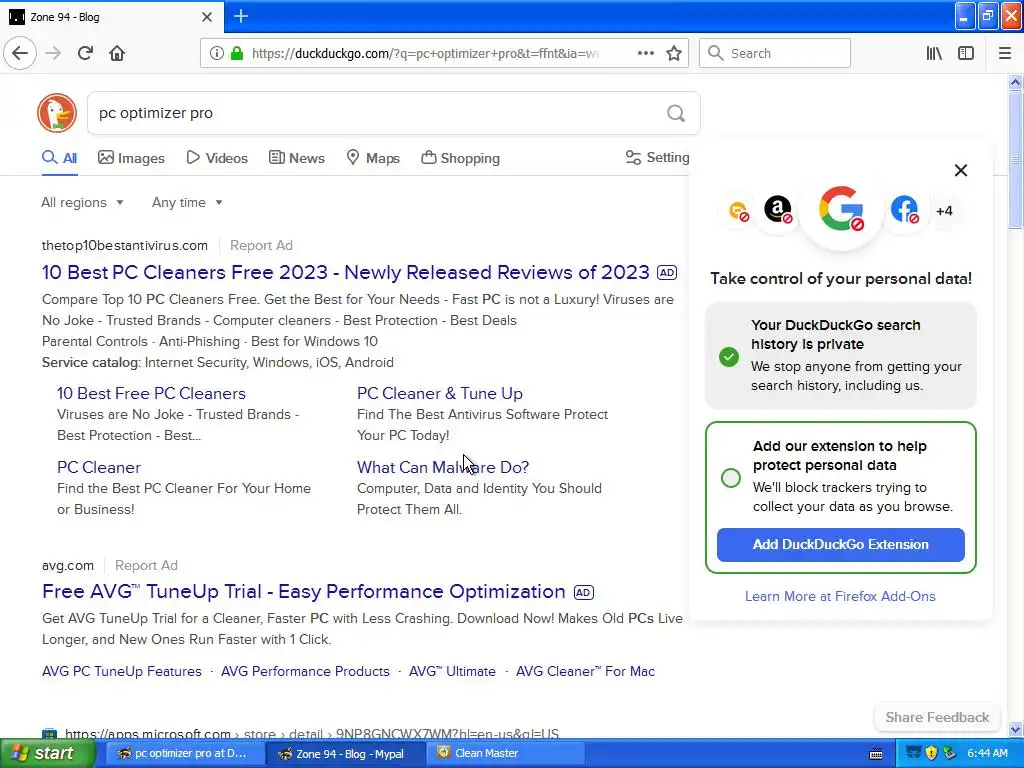
Task: Click the Share Feedback button
Action: click(937, 717)
